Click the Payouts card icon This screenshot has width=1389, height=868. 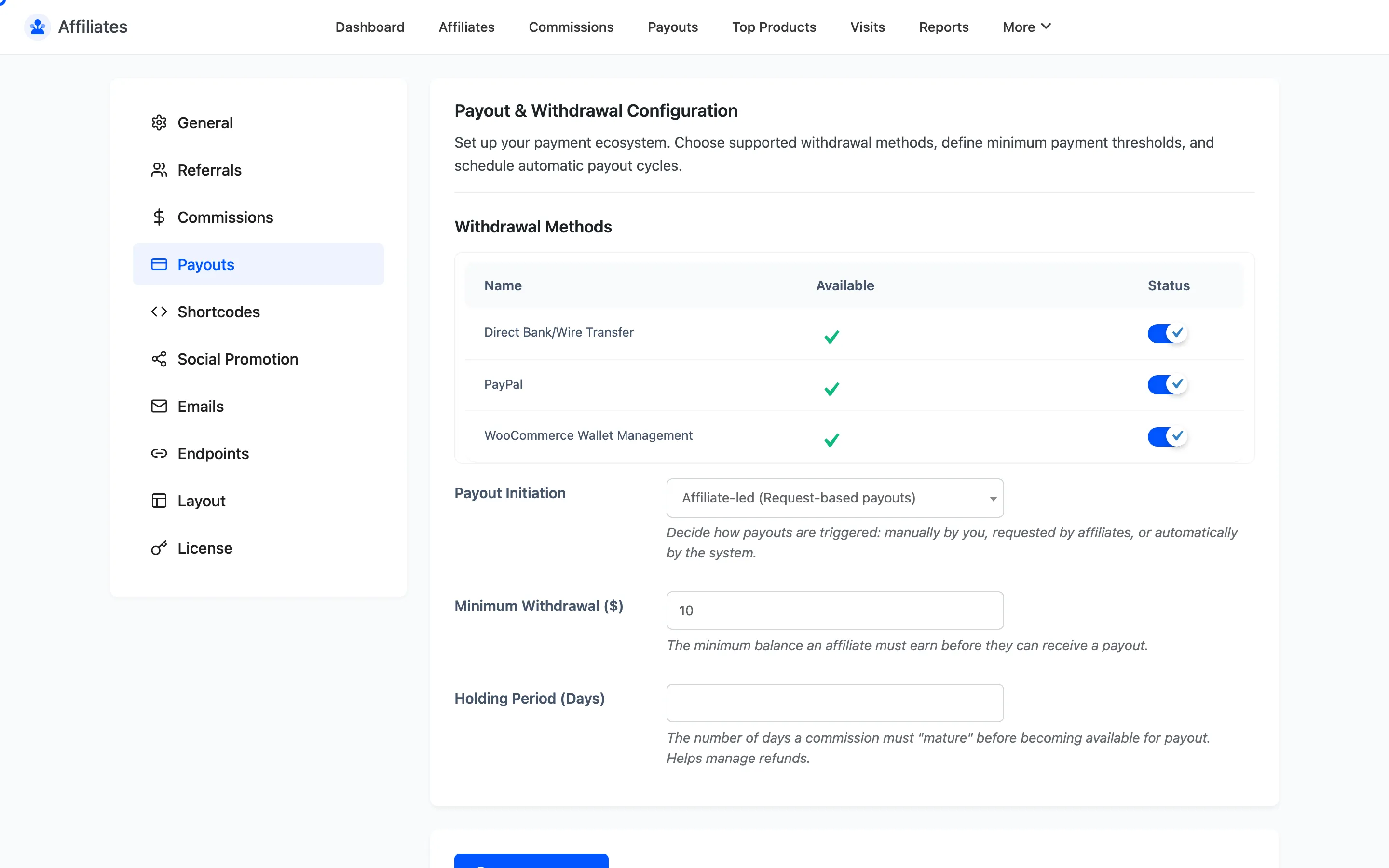pyautogui.click(x=159, y=264)
